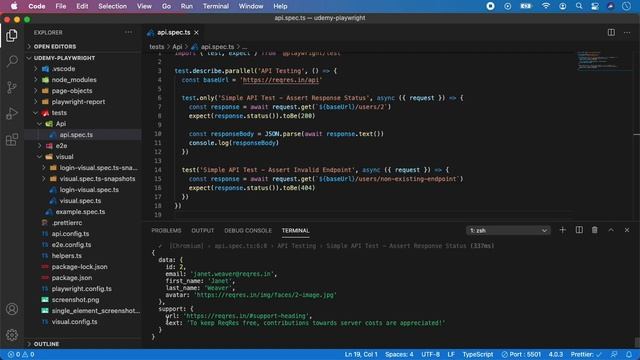Open the File menu
This screenshot has width=640, height=360.
pos(61,6)
